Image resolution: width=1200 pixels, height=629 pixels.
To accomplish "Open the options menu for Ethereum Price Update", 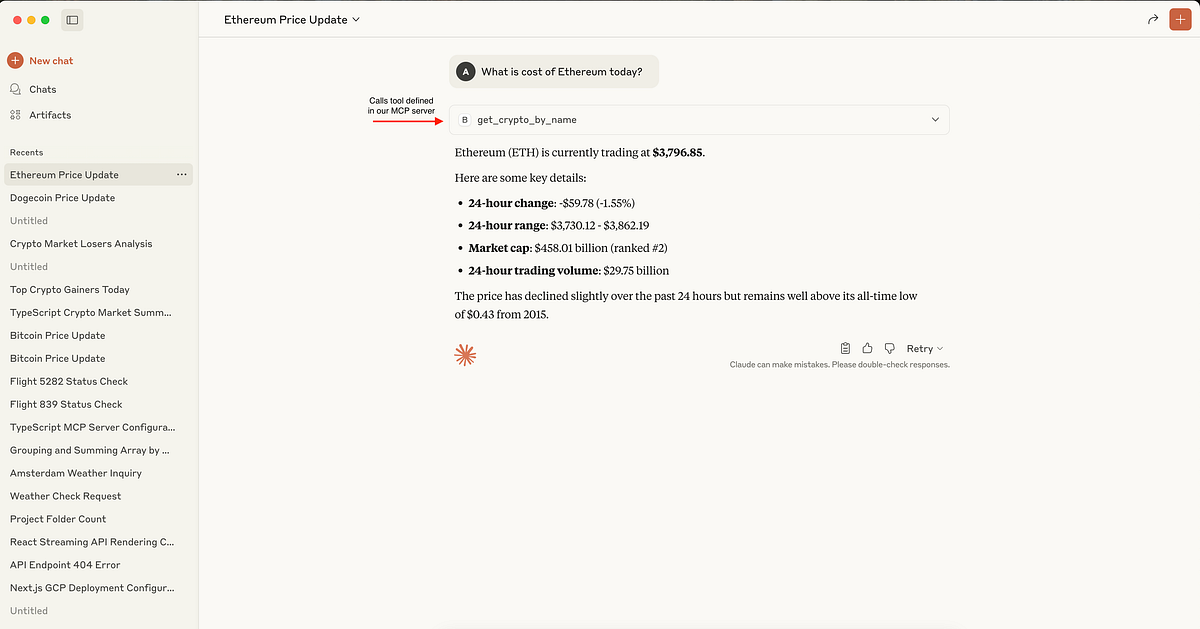I will point(182,174).
